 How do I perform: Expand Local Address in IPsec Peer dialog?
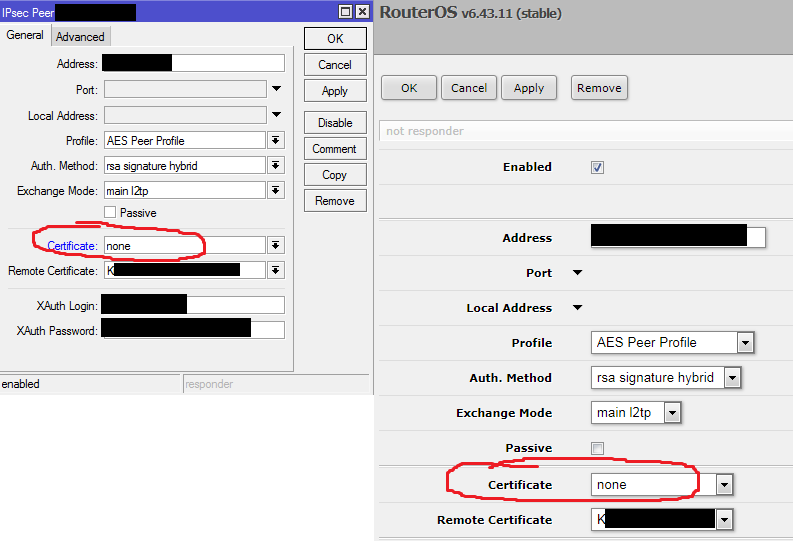(x=276, y=114)
